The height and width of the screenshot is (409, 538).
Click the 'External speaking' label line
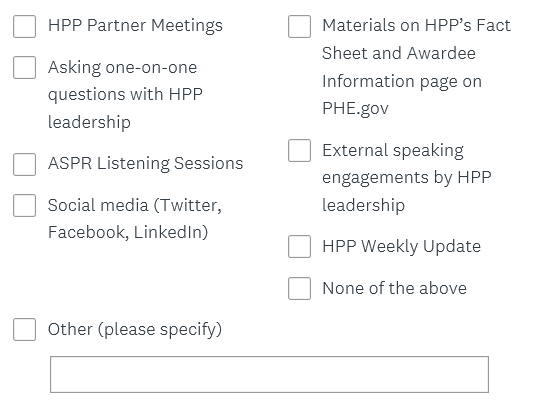click(x=393, y=151)
